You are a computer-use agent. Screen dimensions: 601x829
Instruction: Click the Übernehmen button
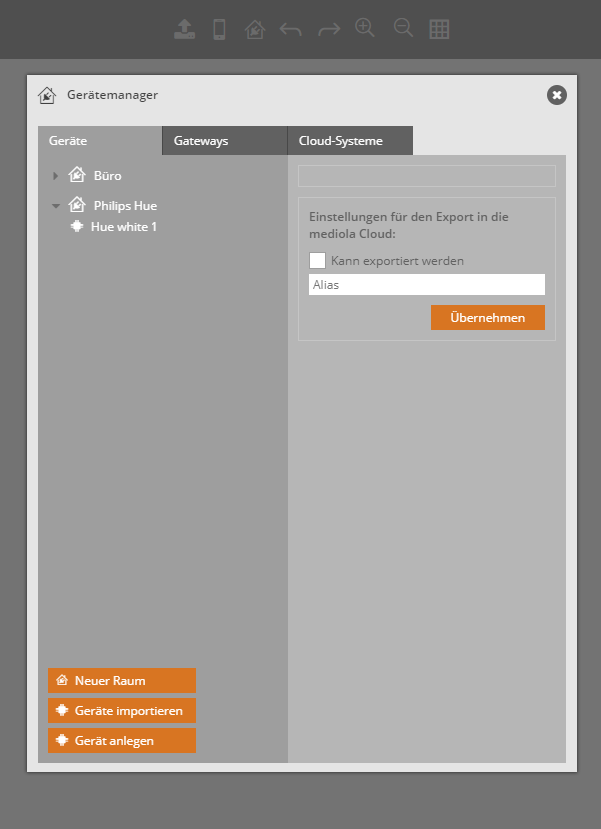coord(487,317)
